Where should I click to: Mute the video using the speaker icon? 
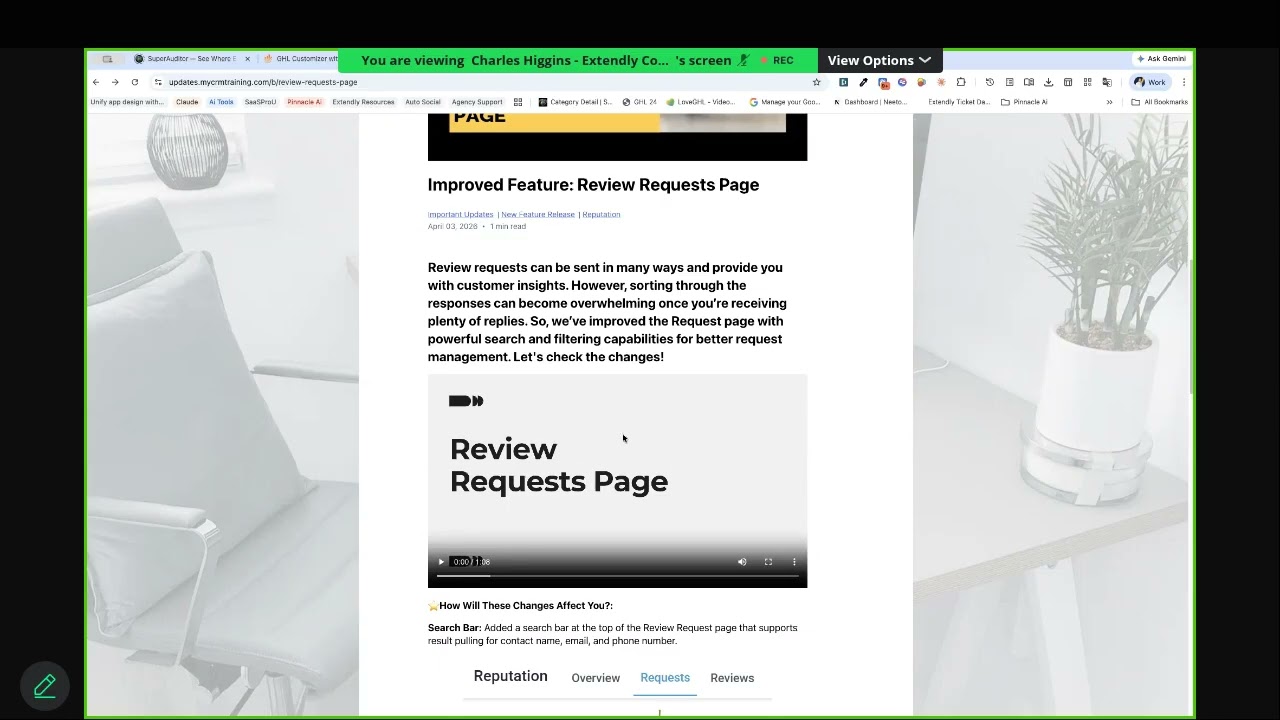pos(742,562)
